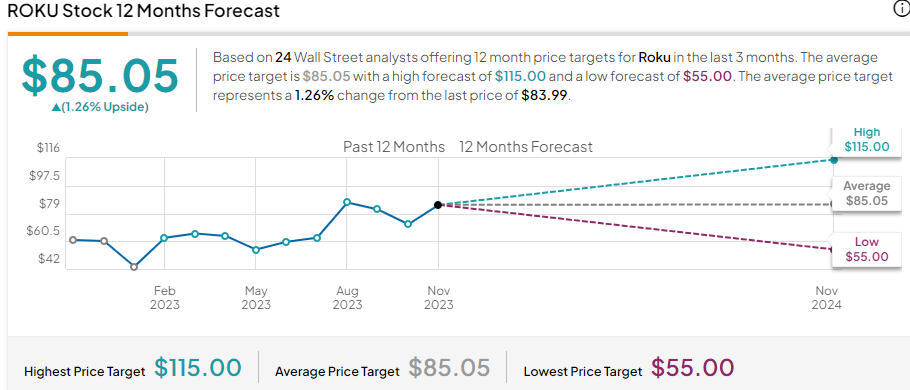Select the High $115.00 forecast label
Viewport: 910px width, 390px height.
(866, 140)
